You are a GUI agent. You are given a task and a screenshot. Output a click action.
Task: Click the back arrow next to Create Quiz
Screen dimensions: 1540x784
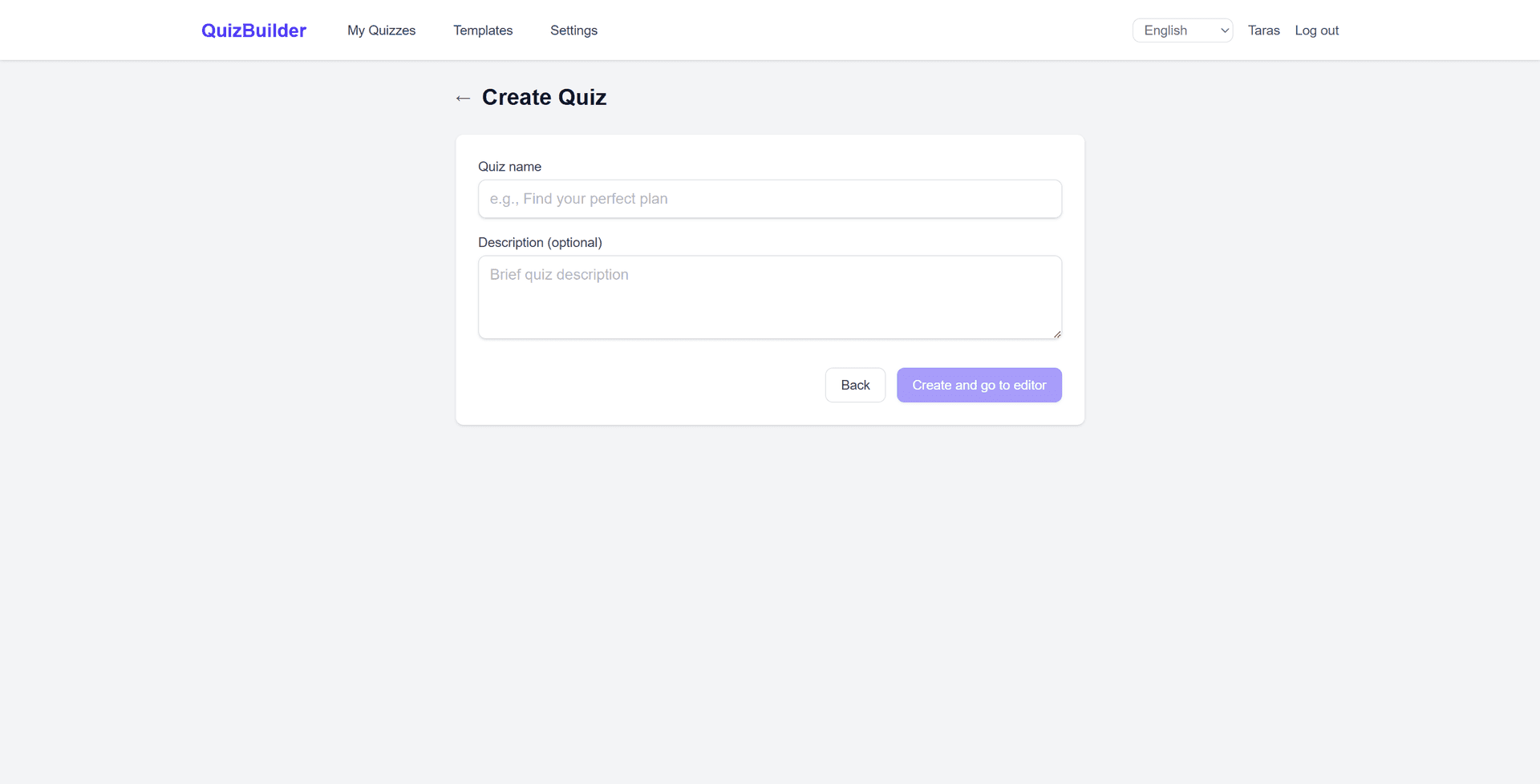coord(463,98)
